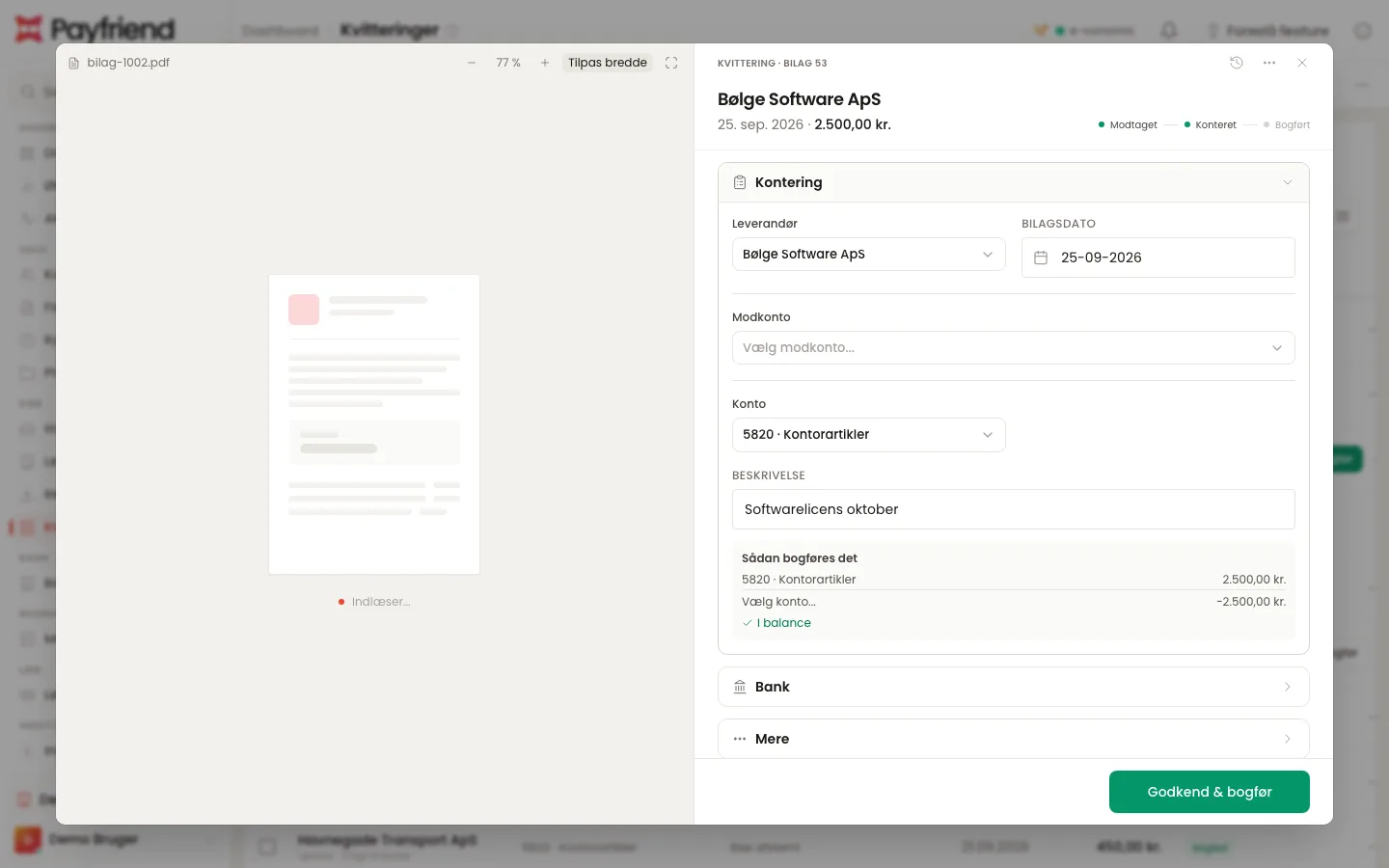Zoom in the PDF preview
The height and width of the screenshot is (868, 1389).
545,63
